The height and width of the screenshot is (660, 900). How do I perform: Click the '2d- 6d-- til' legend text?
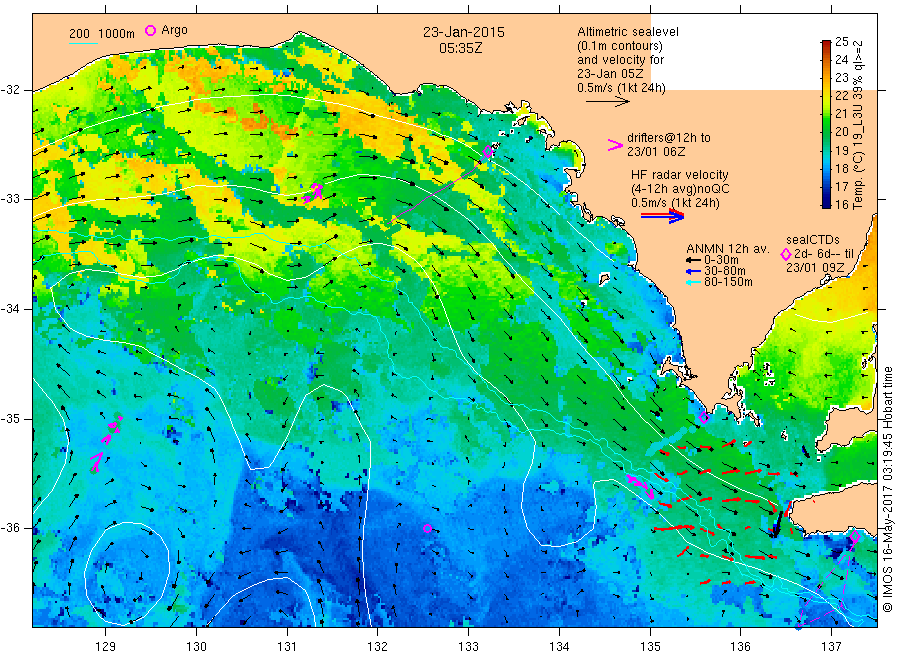coord(824,254)
